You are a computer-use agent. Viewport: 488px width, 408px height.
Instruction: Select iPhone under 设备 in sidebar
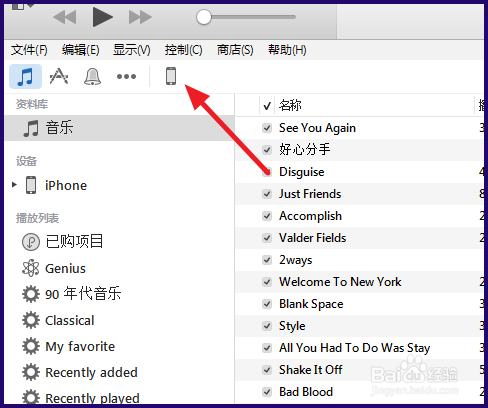pos(66,185)
